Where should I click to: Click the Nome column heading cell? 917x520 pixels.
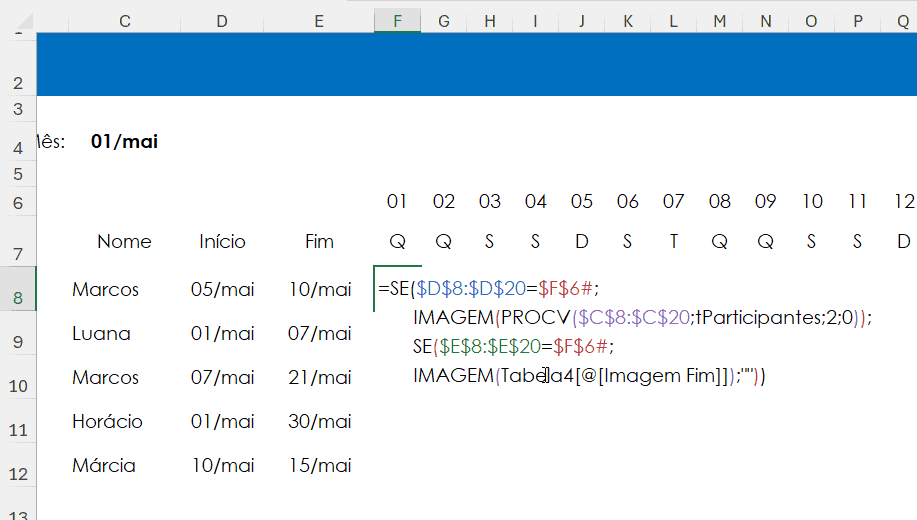tap(125, 241)
